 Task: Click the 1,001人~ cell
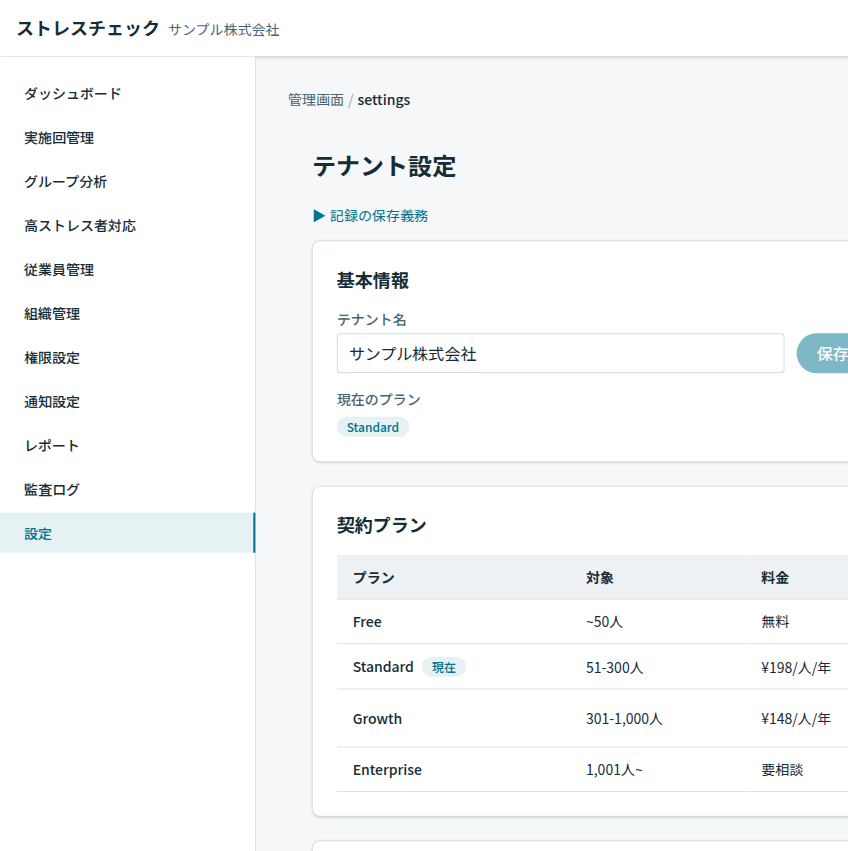tap(614, 770)
